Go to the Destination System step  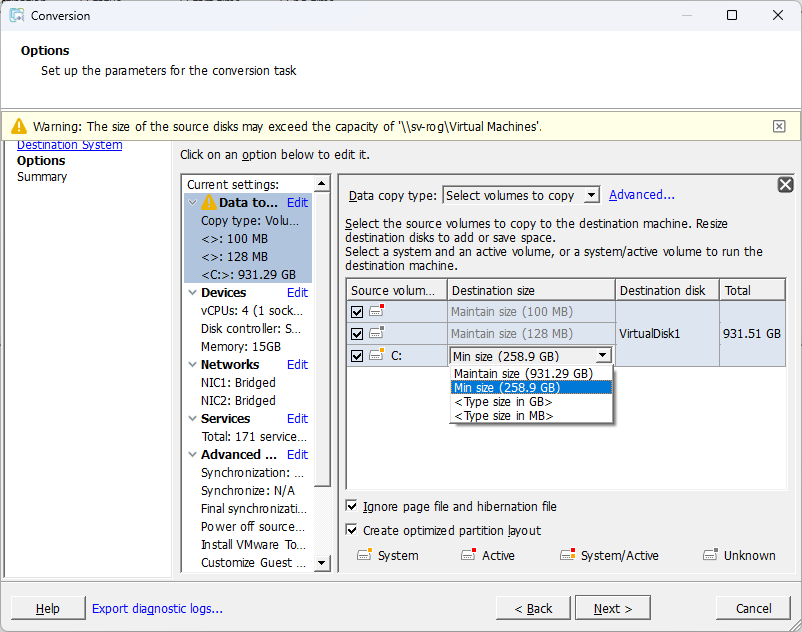70,145
